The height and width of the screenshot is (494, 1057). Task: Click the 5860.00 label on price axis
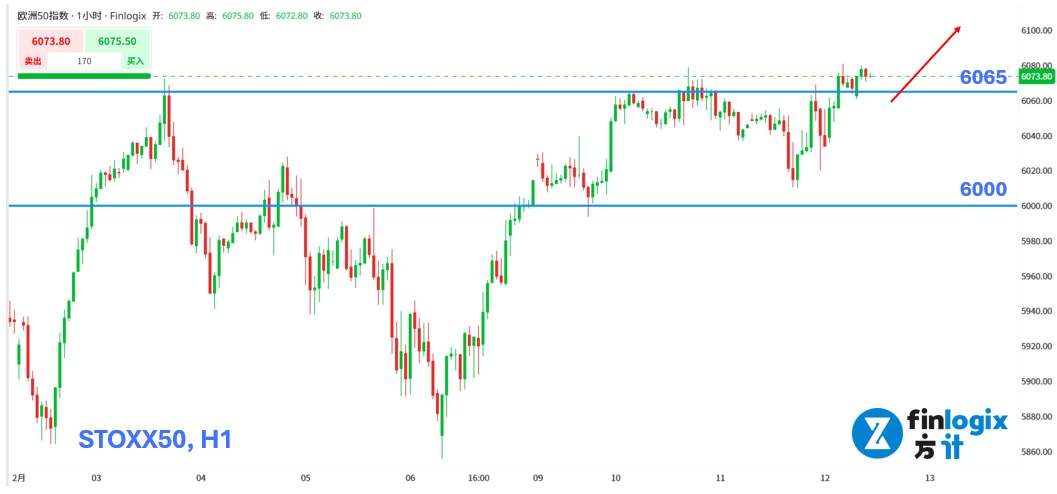coord(1035,452)
